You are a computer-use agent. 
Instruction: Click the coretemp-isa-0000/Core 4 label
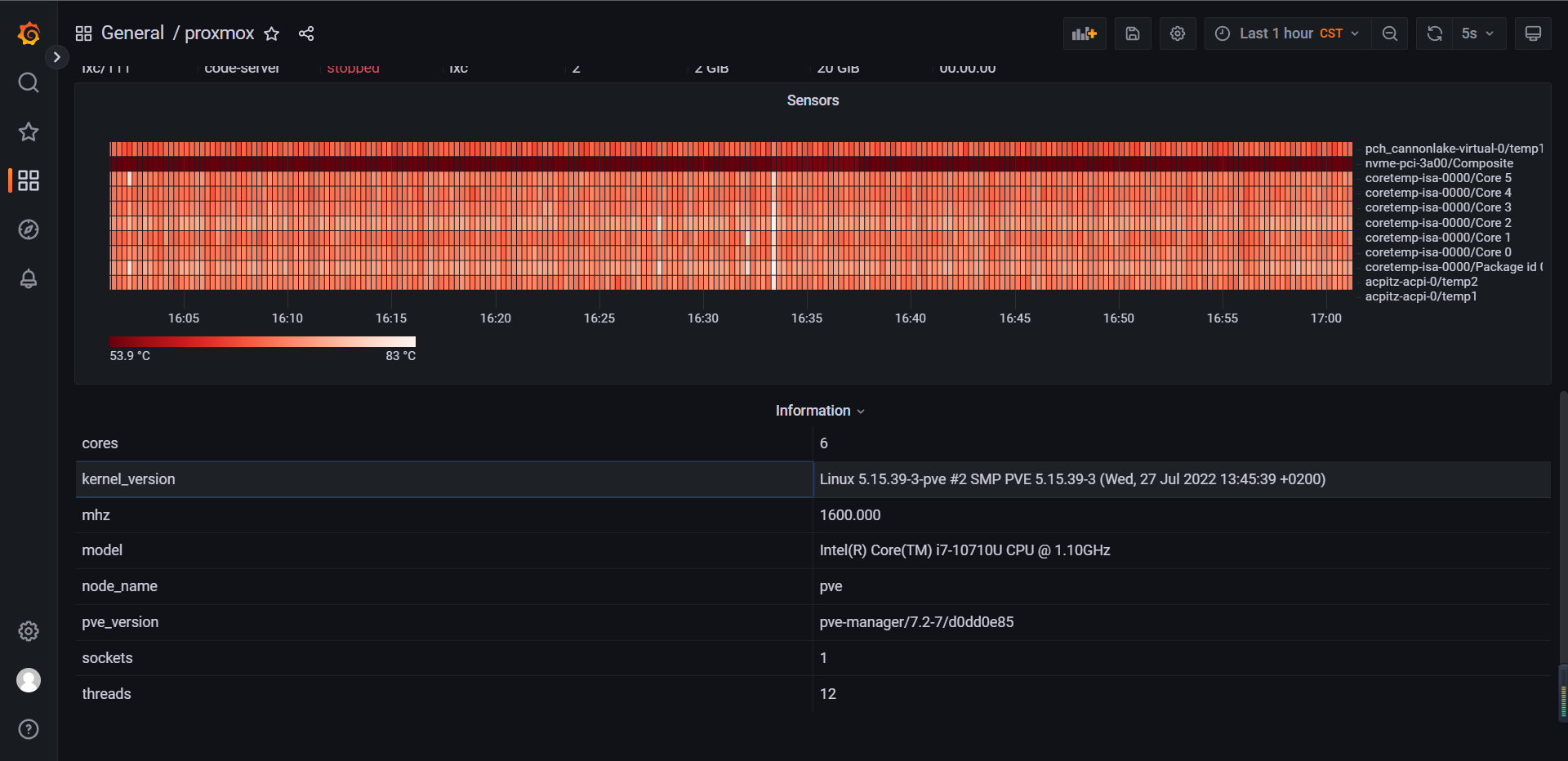pos(1438,193)
